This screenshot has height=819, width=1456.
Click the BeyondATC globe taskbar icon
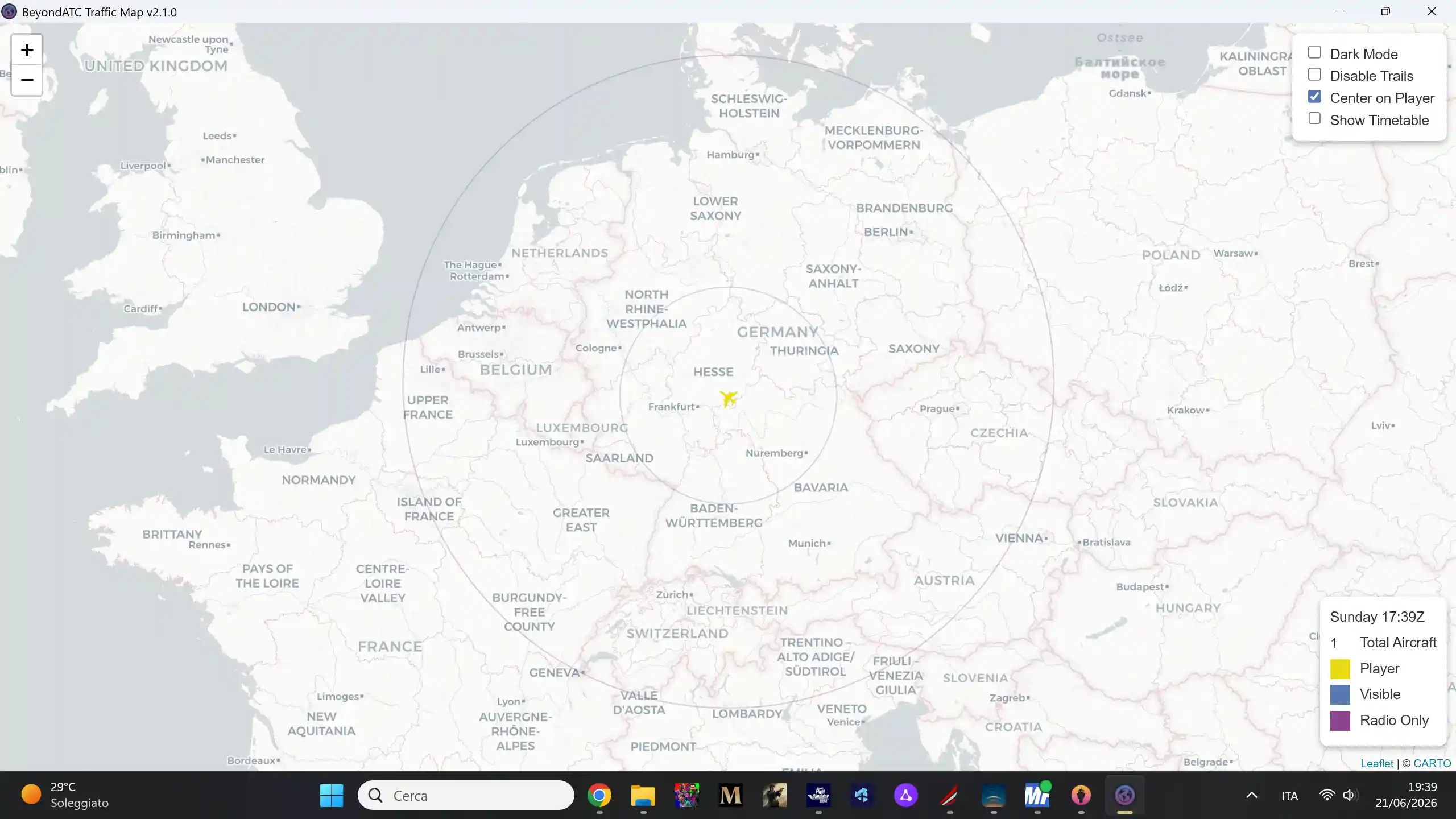pos(1124,795)
